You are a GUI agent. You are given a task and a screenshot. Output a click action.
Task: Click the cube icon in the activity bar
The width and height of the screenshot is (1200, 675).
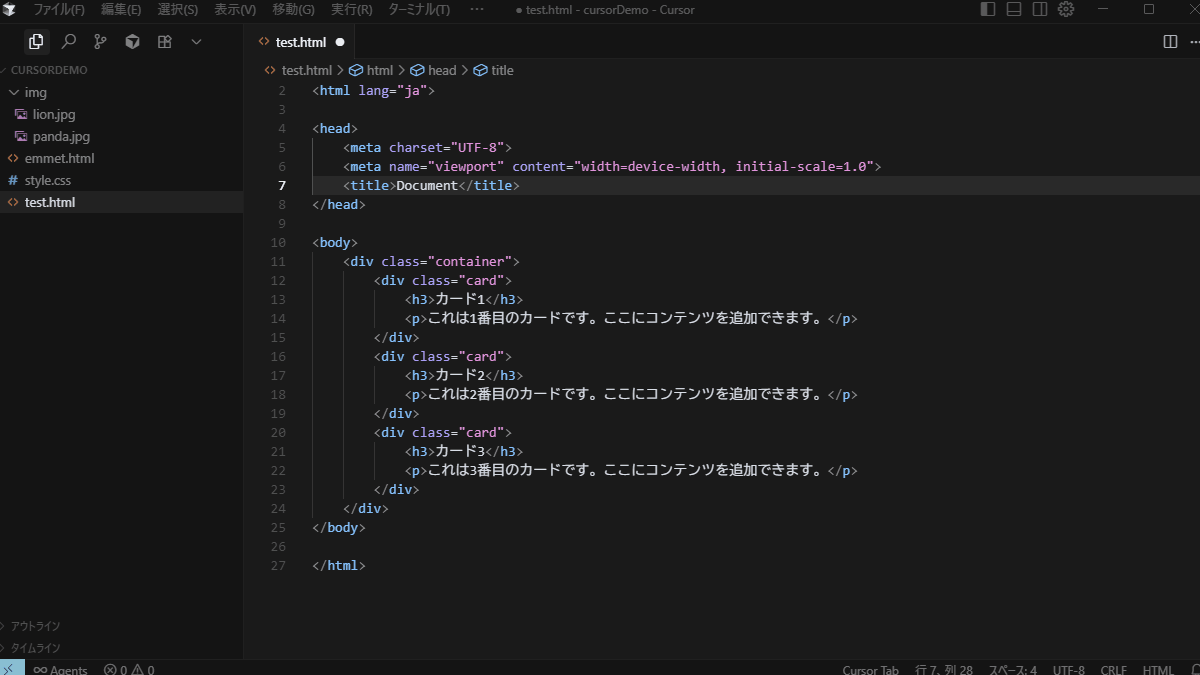[x=132, y=42]
